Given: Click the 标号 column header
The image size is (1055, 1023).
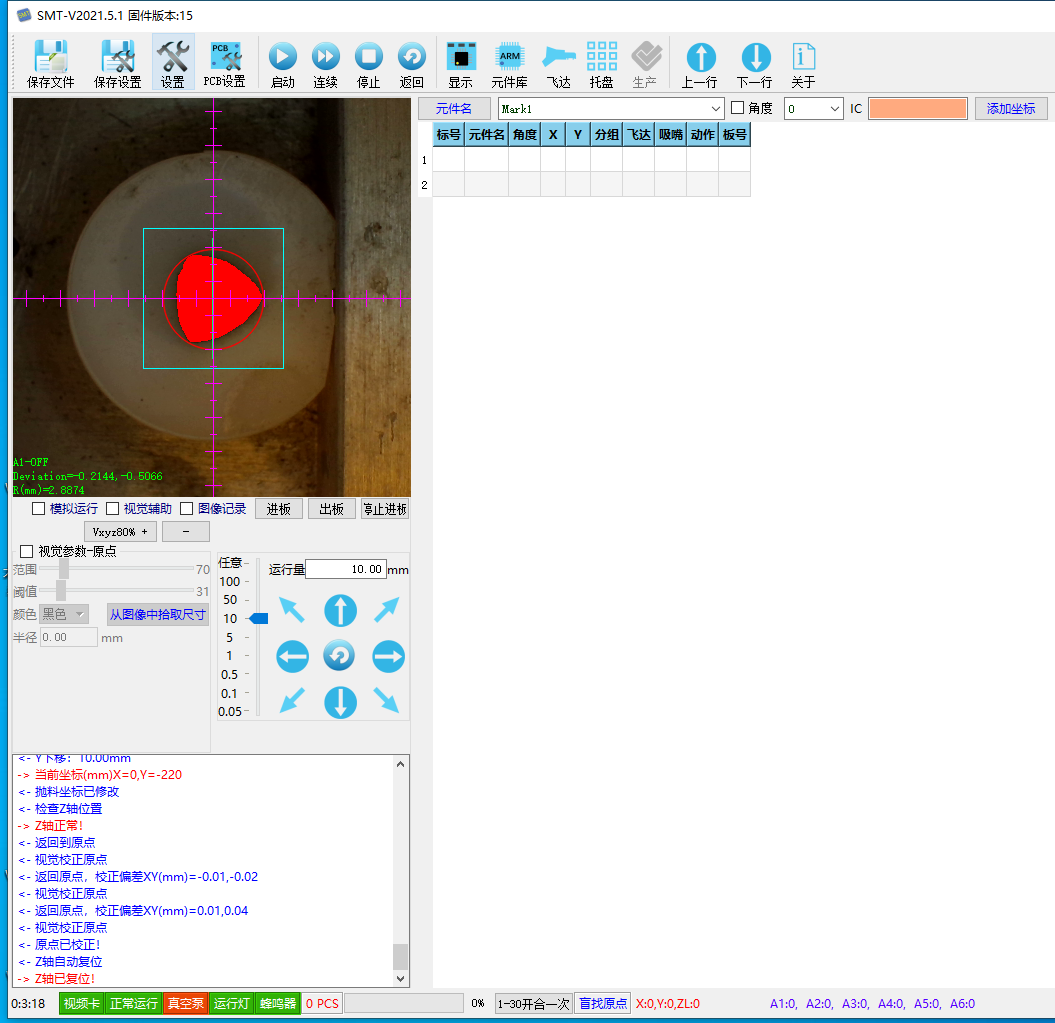Looking at the screenshot, I should 448,135.
